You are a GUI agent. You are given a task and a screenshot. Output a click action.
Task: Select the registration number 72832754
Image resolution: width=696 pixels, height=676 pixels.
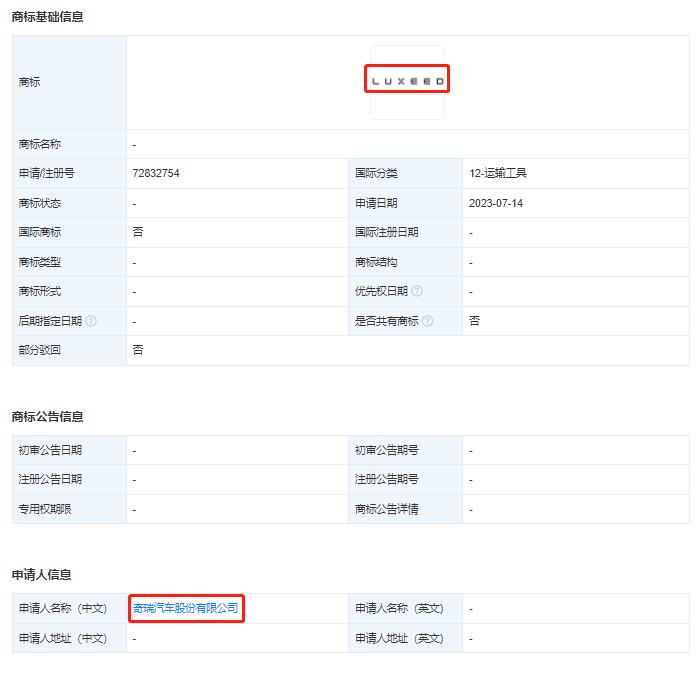click(x=156, y=173)
